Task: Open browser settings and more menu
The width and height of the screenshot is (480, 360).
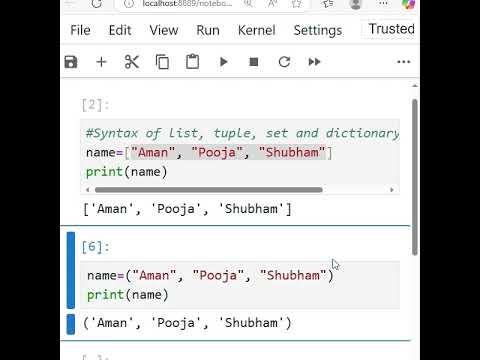Action: [383, 3]
